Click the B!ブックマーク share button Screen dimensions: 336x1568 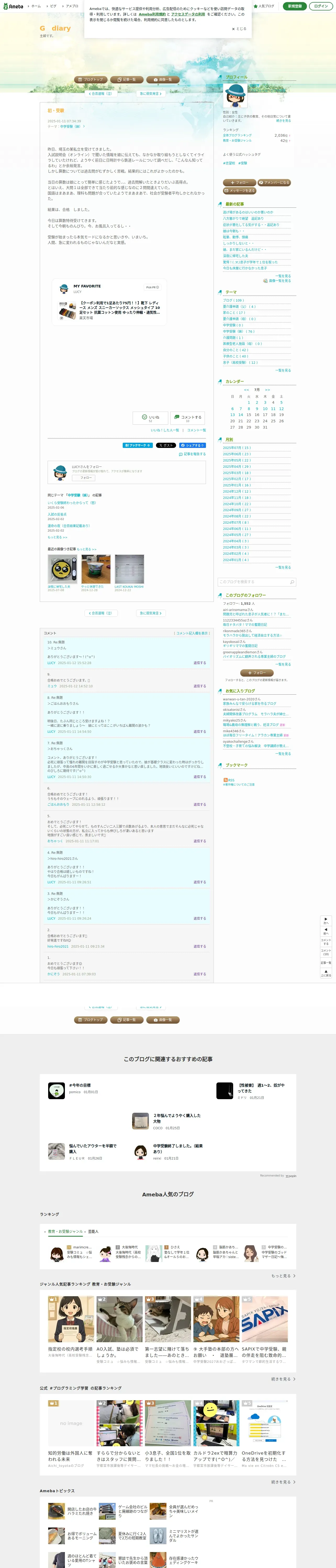pos(138,445)
